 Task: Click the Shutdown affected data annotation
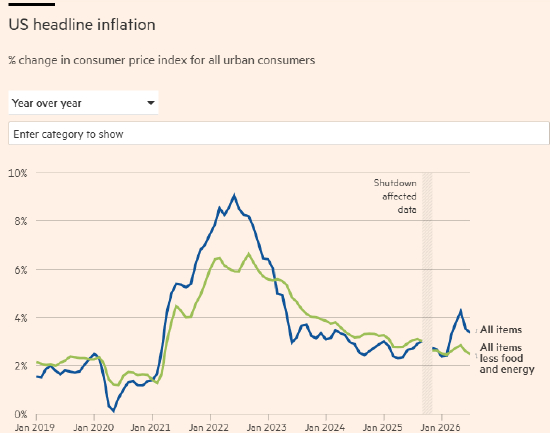point(395,196)
